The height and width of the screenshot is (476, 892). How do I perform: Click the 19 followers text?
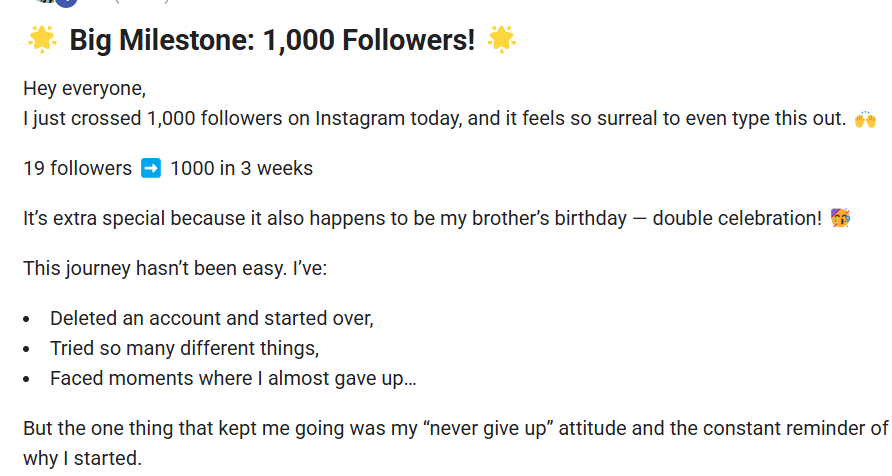click(77, 168)
